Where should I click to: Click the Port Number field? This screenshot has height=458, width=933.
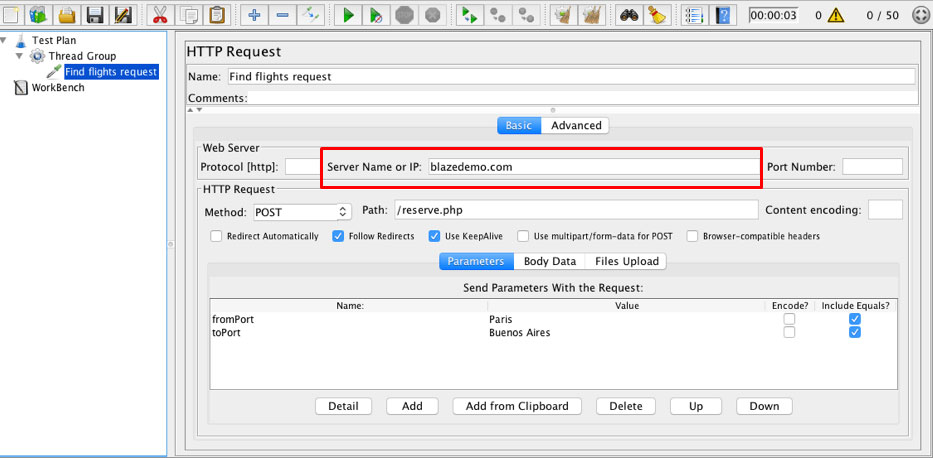point(872,167)
